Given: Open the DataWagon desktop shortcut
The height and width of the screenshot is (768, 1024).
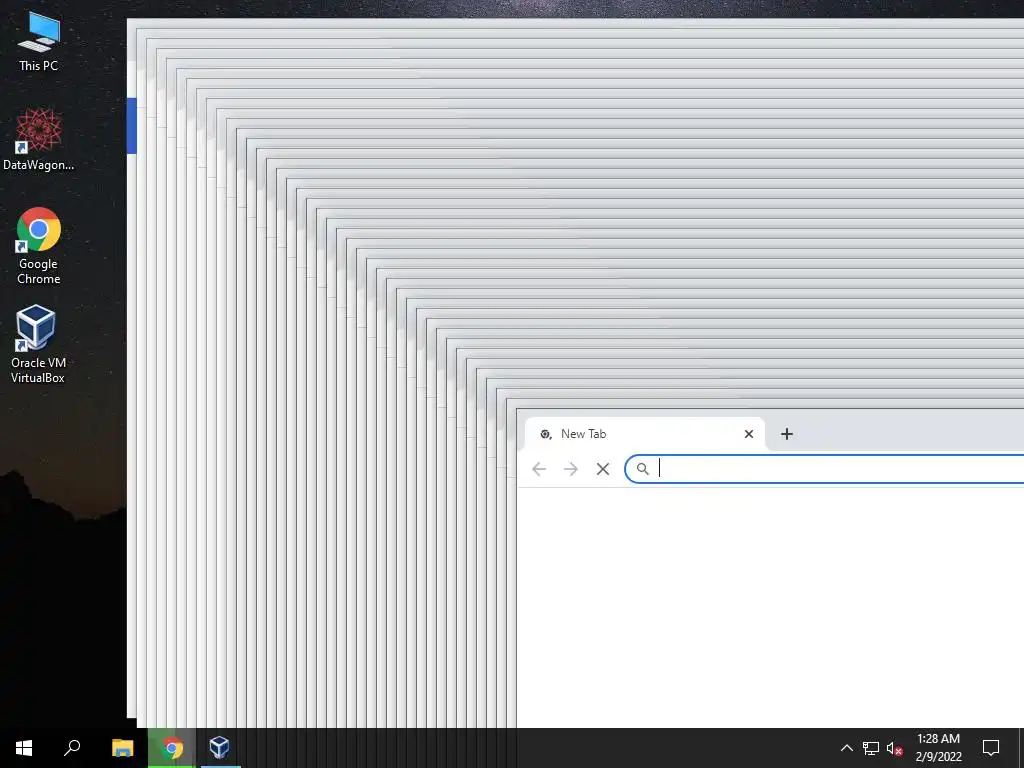Looking at the screenshot, I should 39,140.
